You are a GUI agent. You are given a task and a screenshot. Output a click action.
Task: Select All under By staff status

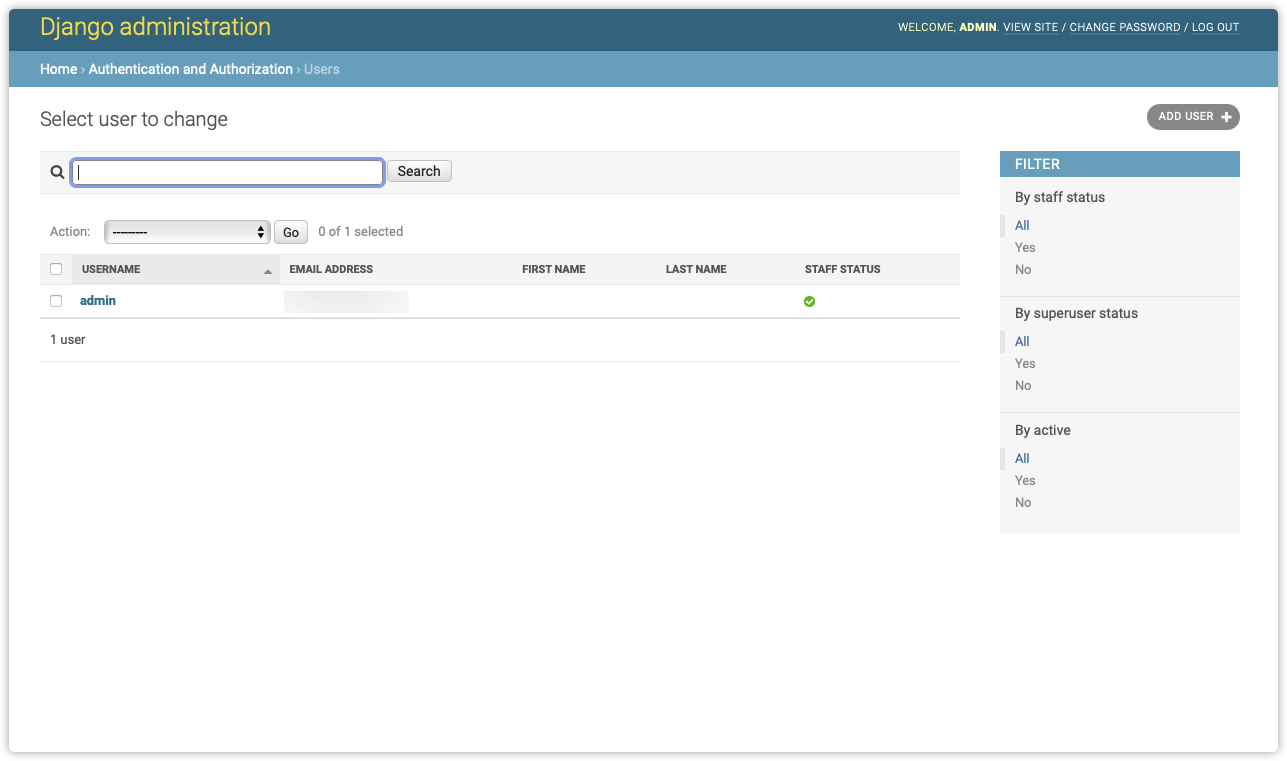point(1022,226)
